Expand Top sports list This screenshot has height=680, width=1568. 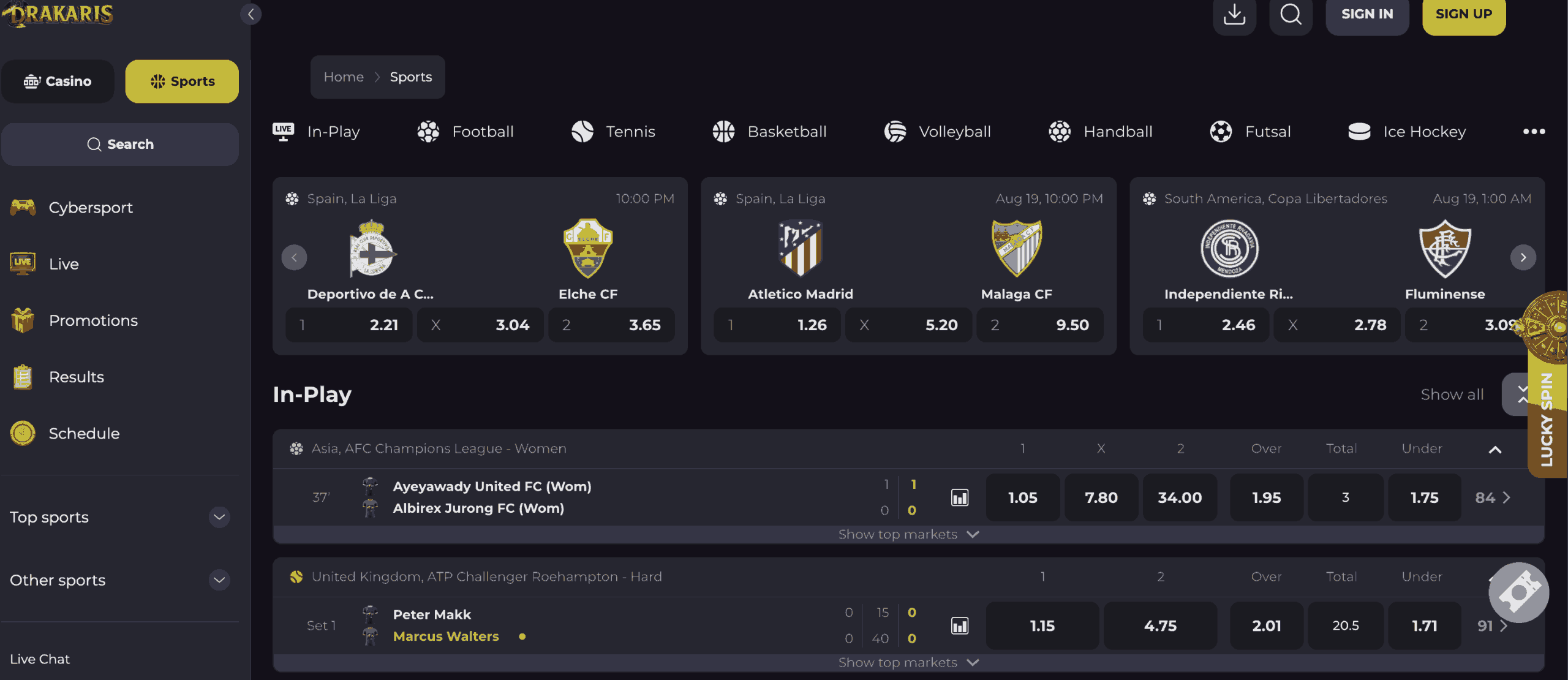click(219, 518)
